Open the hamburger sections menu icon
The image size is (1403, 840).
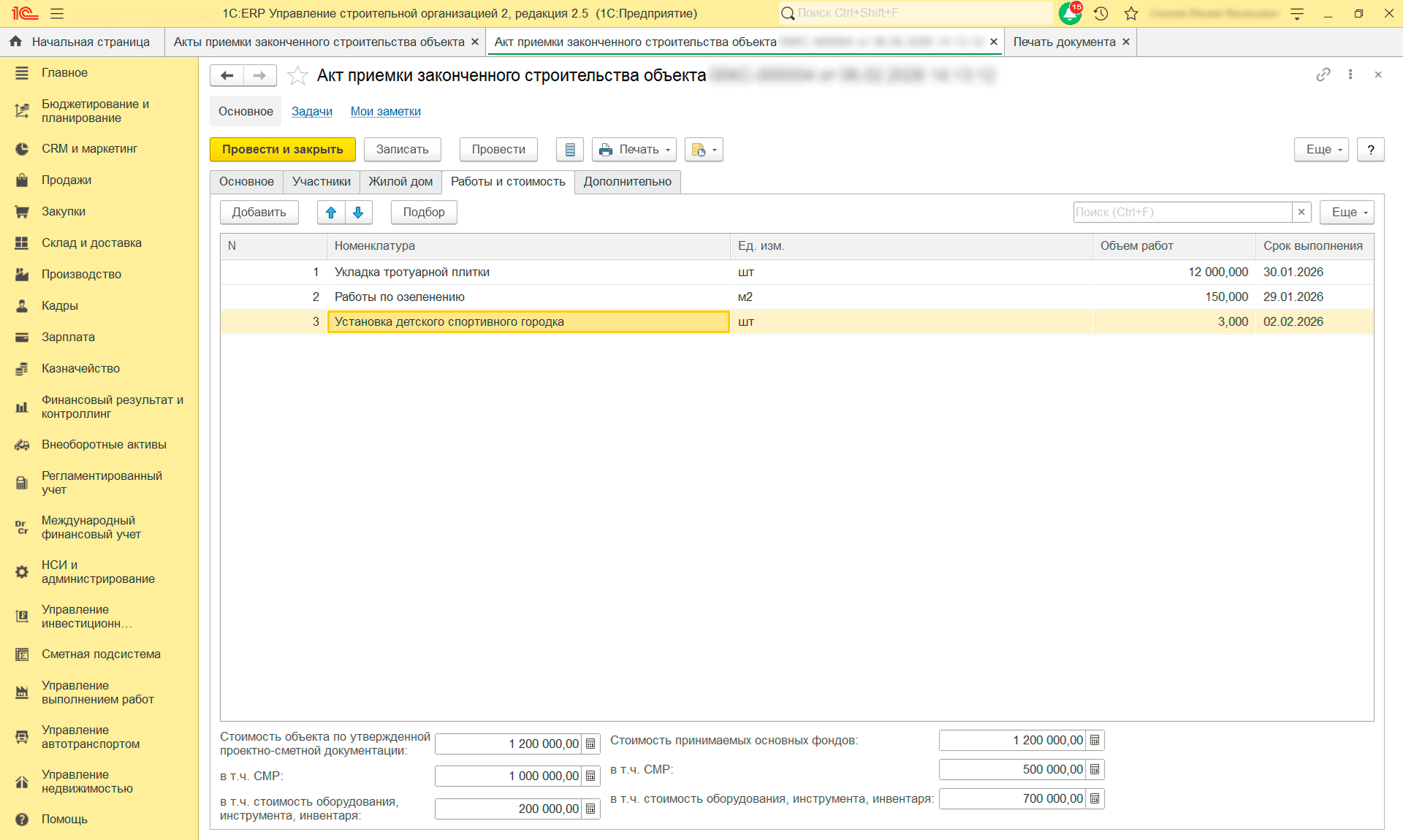[57, 13]
